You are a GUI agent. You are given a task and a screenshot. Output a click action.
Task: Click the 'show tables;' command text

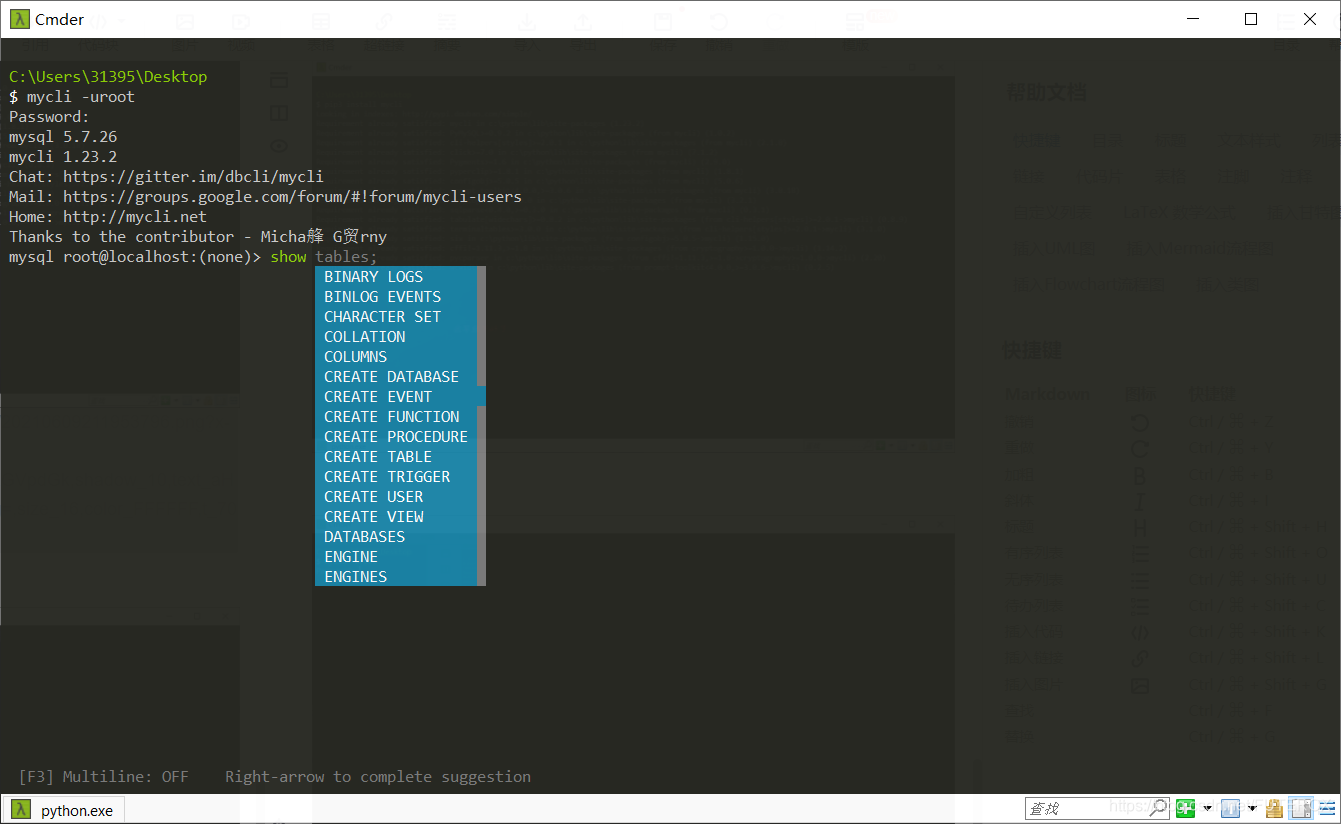pos(324,256)
